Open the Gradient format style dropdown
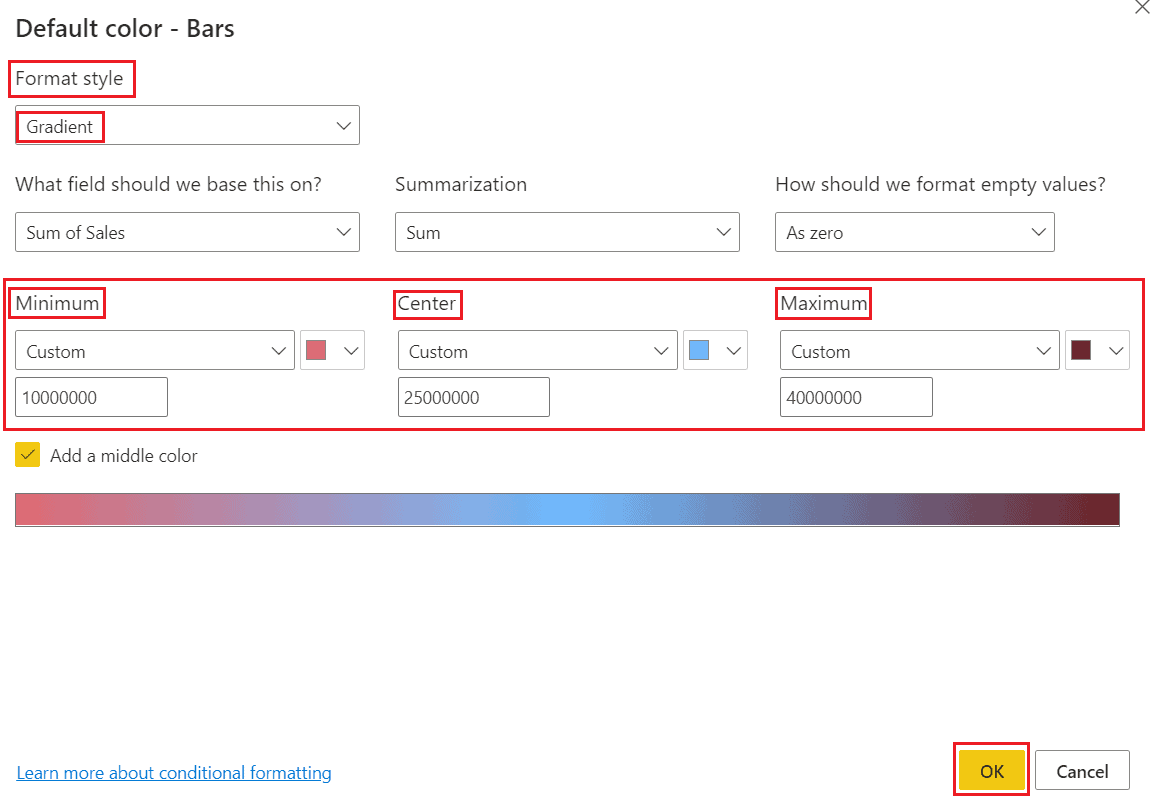 187,125
